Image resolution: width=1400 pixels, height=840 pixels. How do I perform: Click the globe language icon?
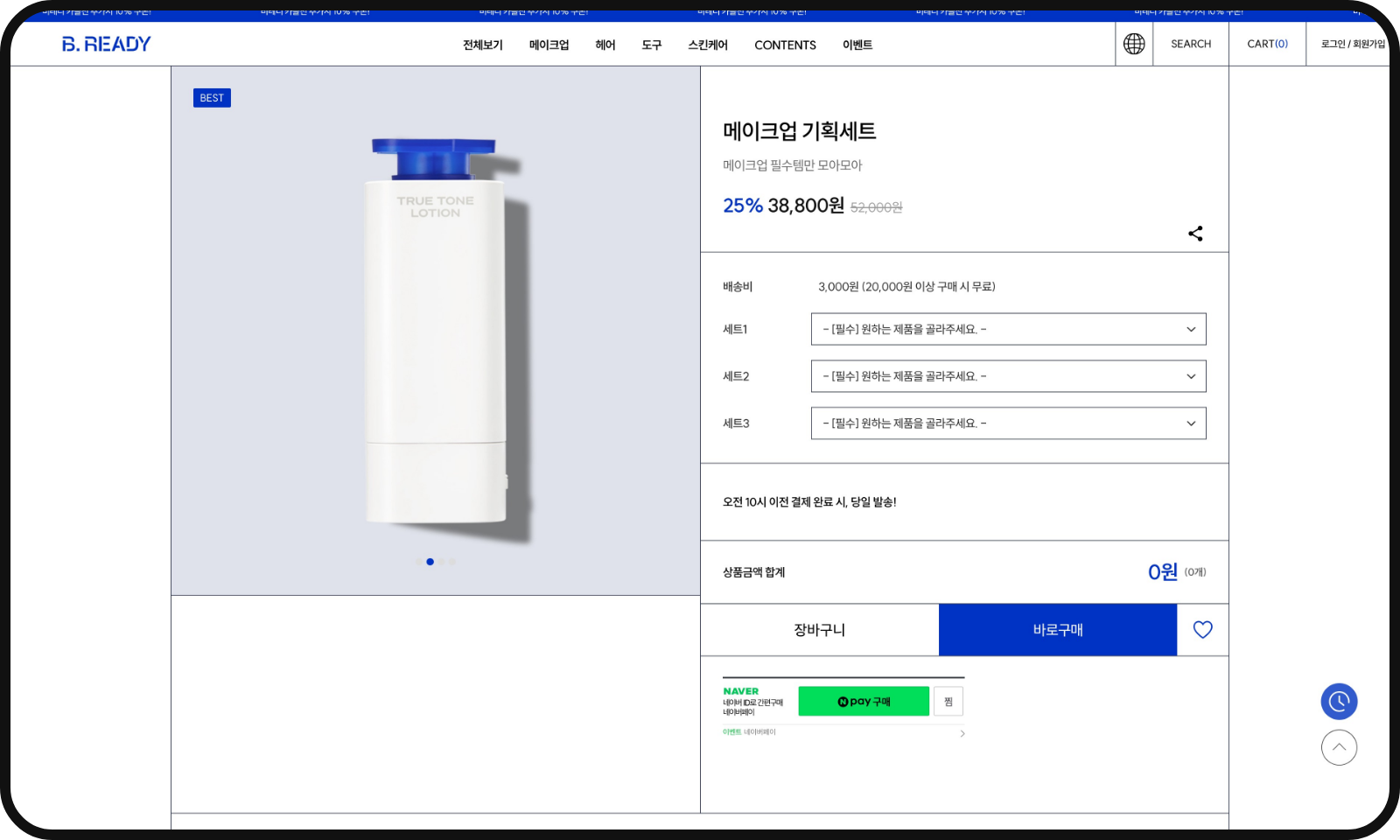point(1134,44)
